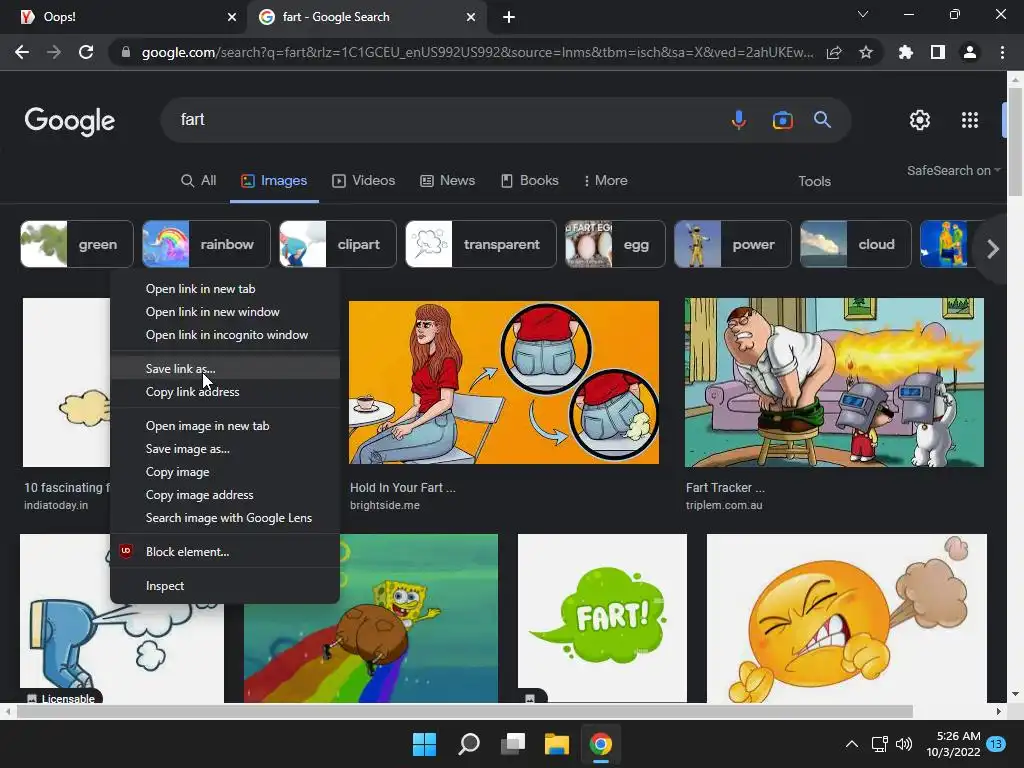
Task: Switch to the Videos tab
Action: coord(364,181)
